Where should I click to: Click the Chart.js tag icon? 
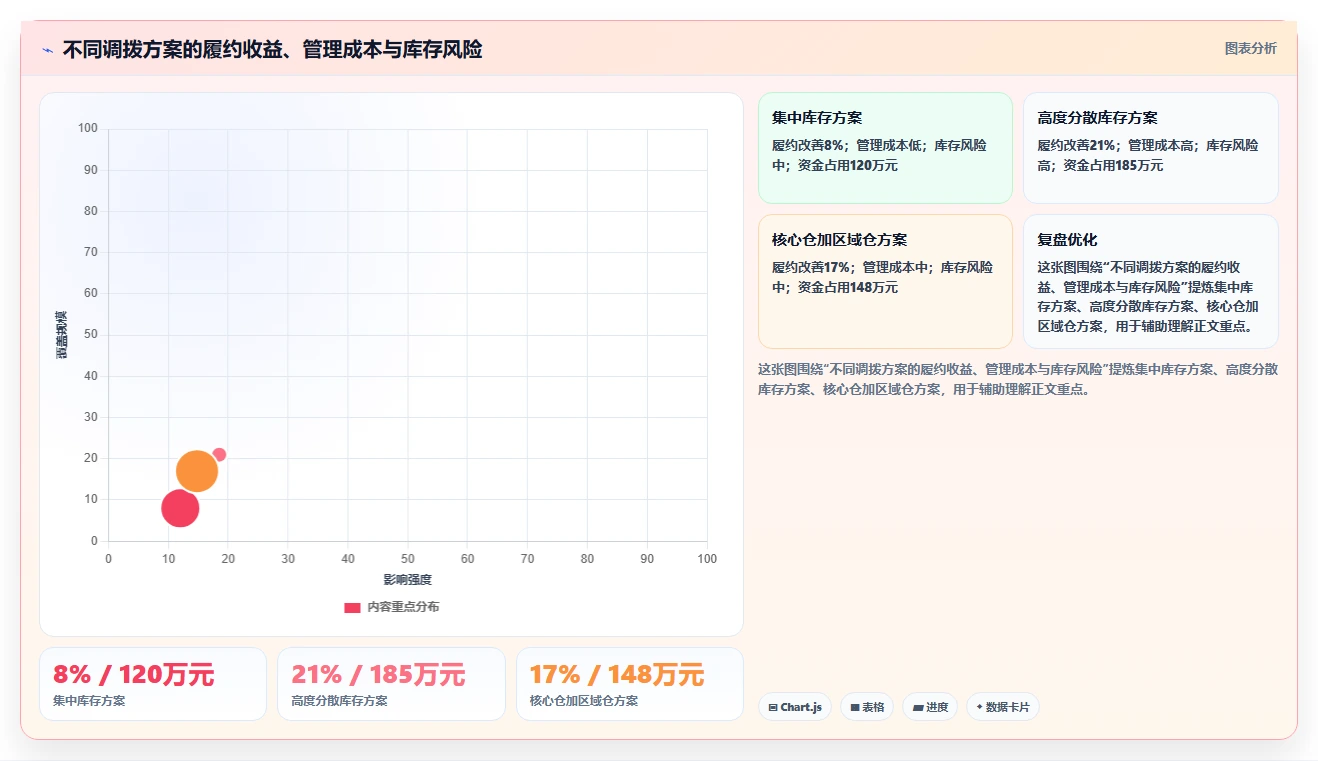773,708
